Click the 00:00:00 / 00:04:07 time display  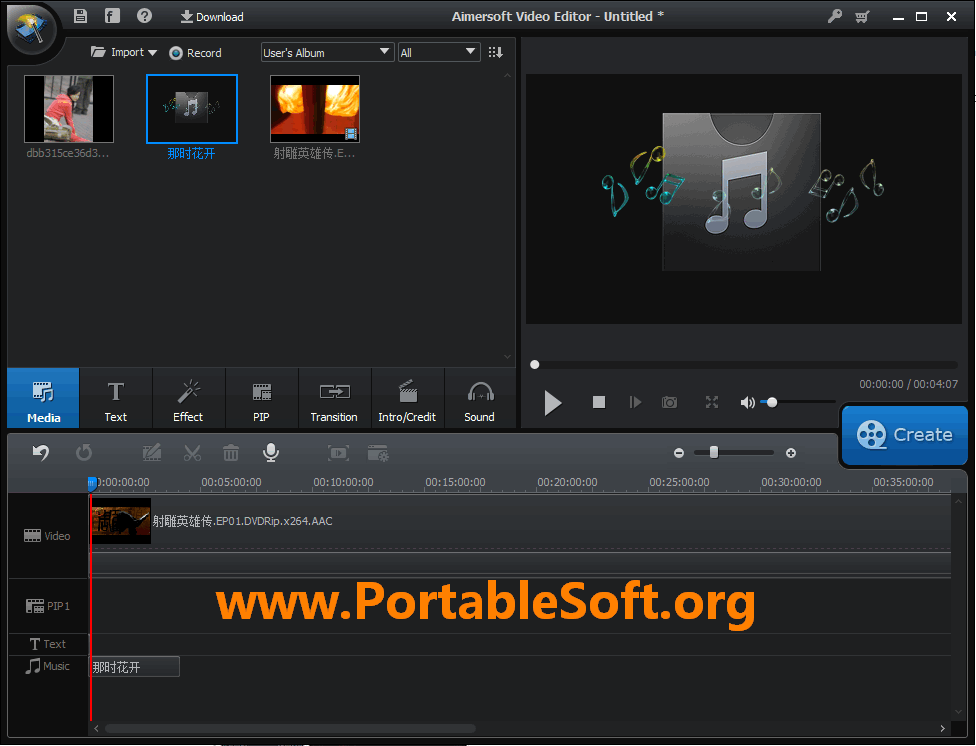(909, 384)
